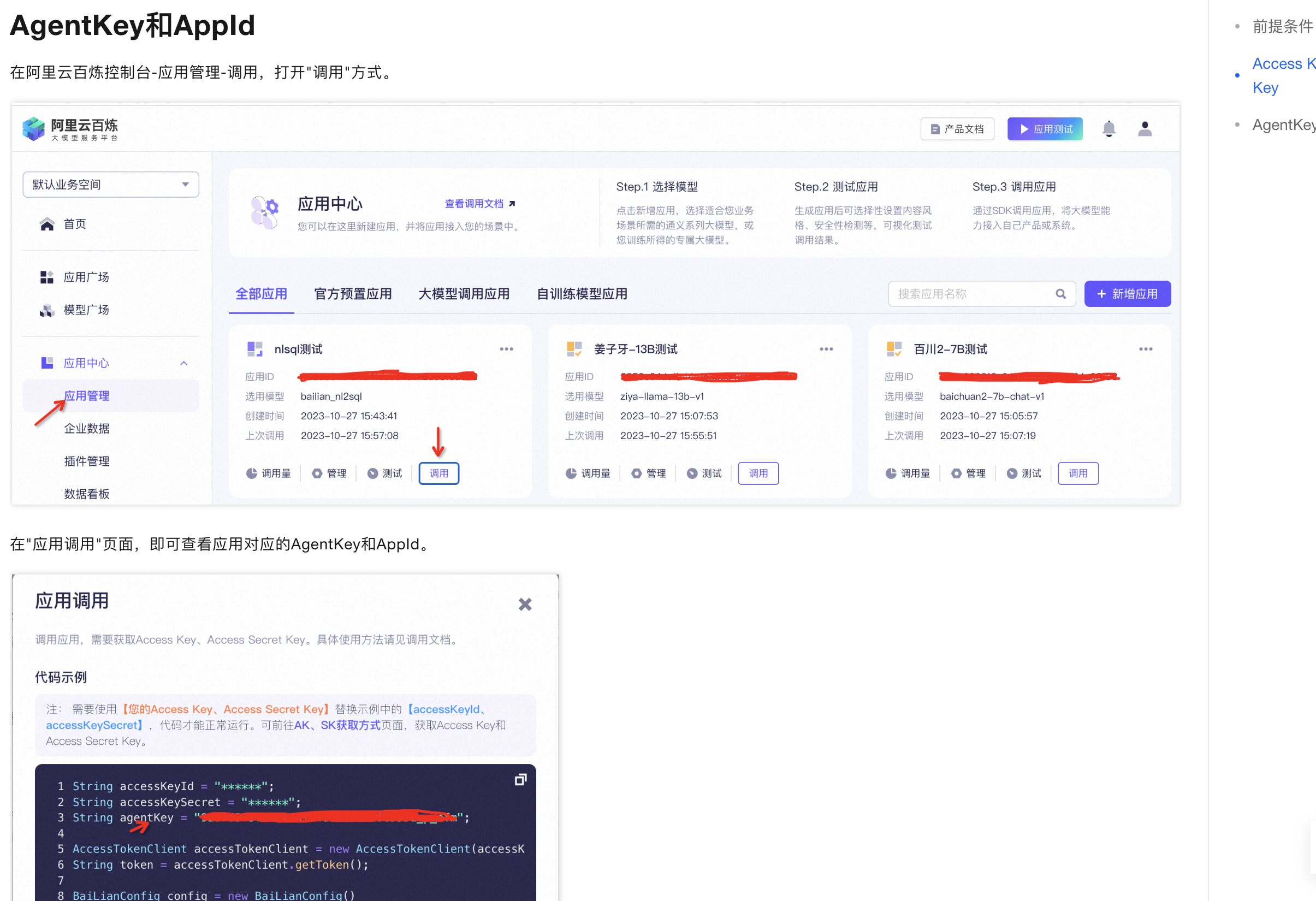The width and height of the screenshot is (1316, 901).
Task: Close the 应用调用 dialog
Action: click(524, 604)
